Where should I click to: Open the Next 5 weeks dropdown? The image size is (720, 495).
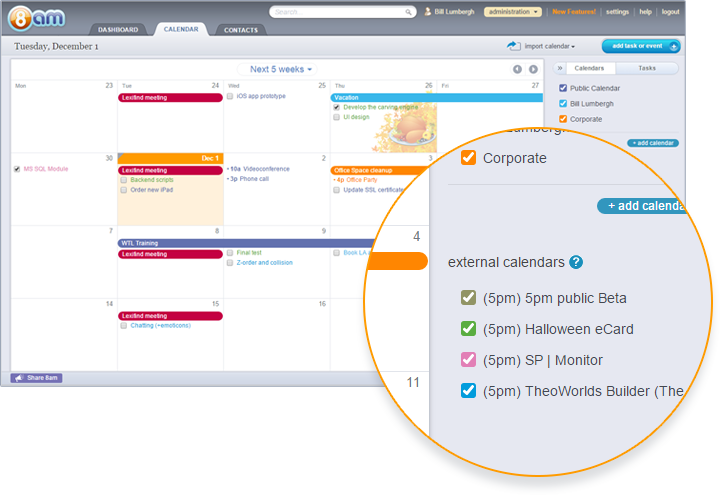coord(281,69)
